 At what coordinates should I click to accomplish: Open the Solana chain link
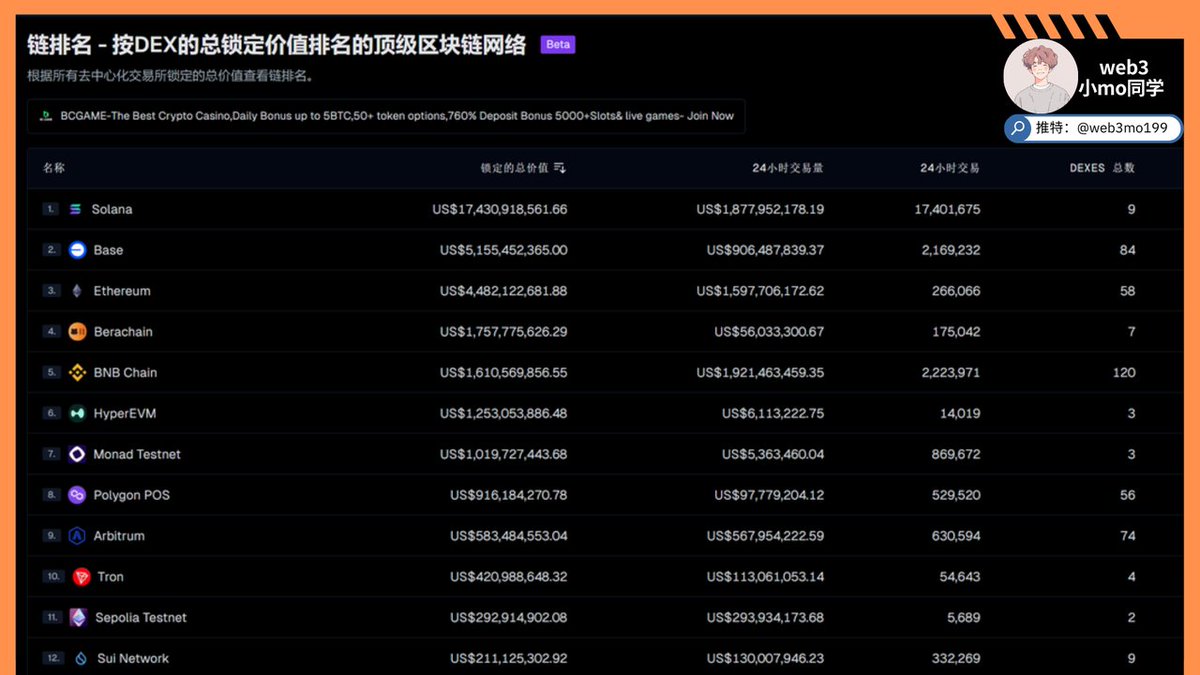[112, 209]
